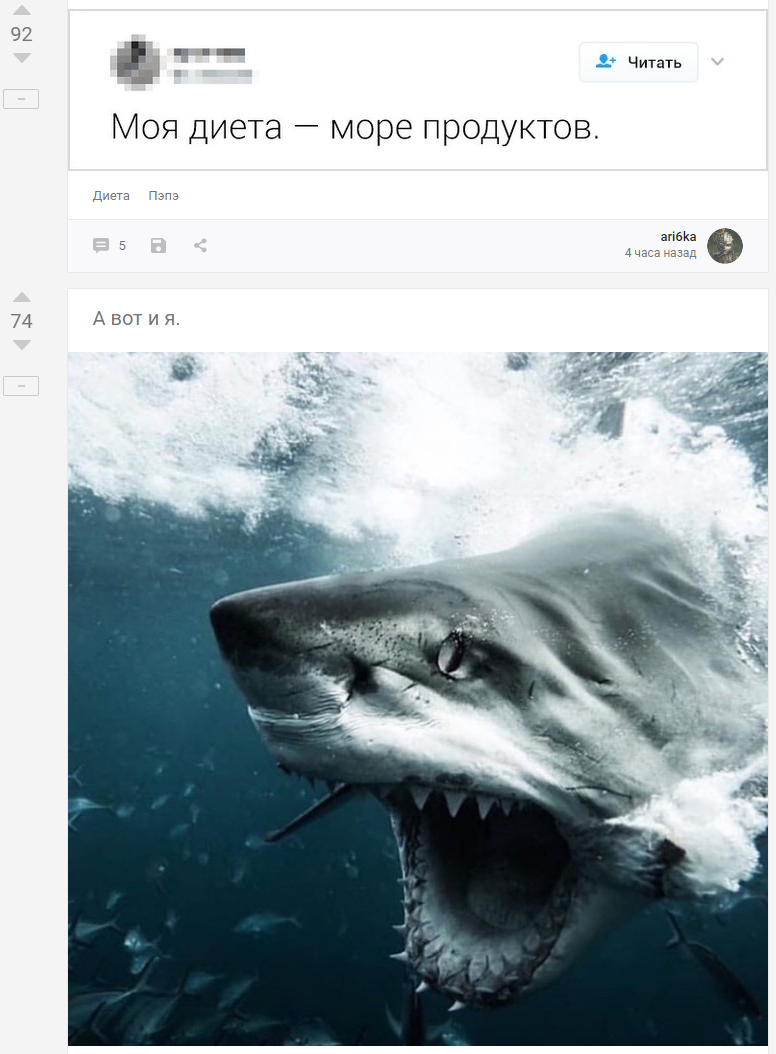Downvote the post rated 74
This screenshot has height=1054, width=776.
(21, 345)
